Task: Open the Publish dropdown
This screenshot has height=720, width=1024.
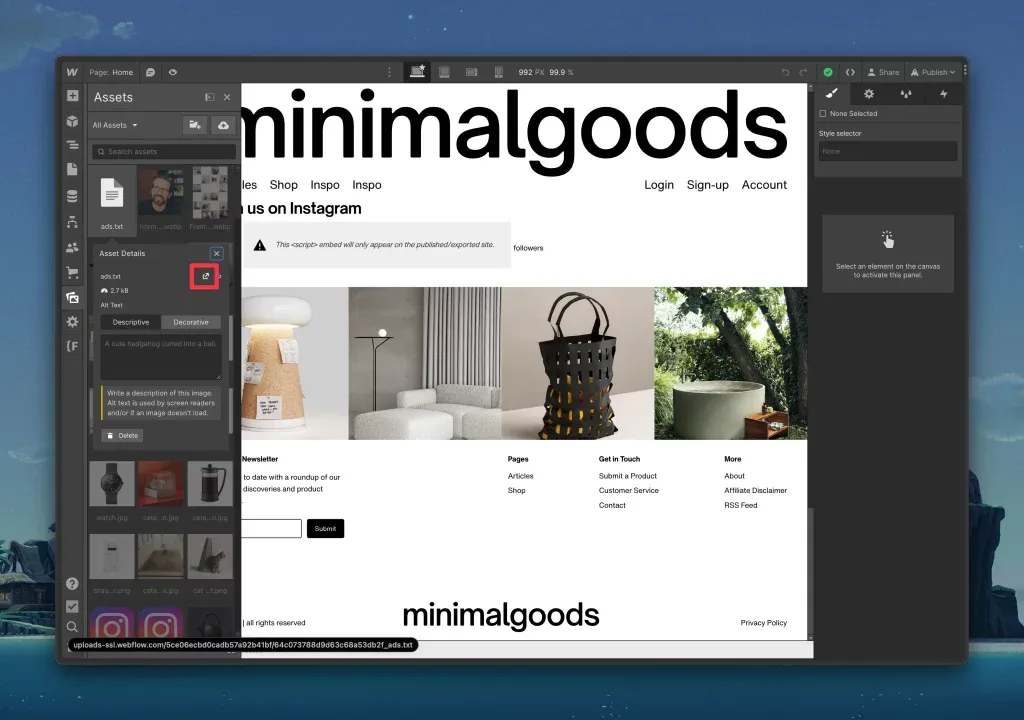Action: (x=933, y=73)
